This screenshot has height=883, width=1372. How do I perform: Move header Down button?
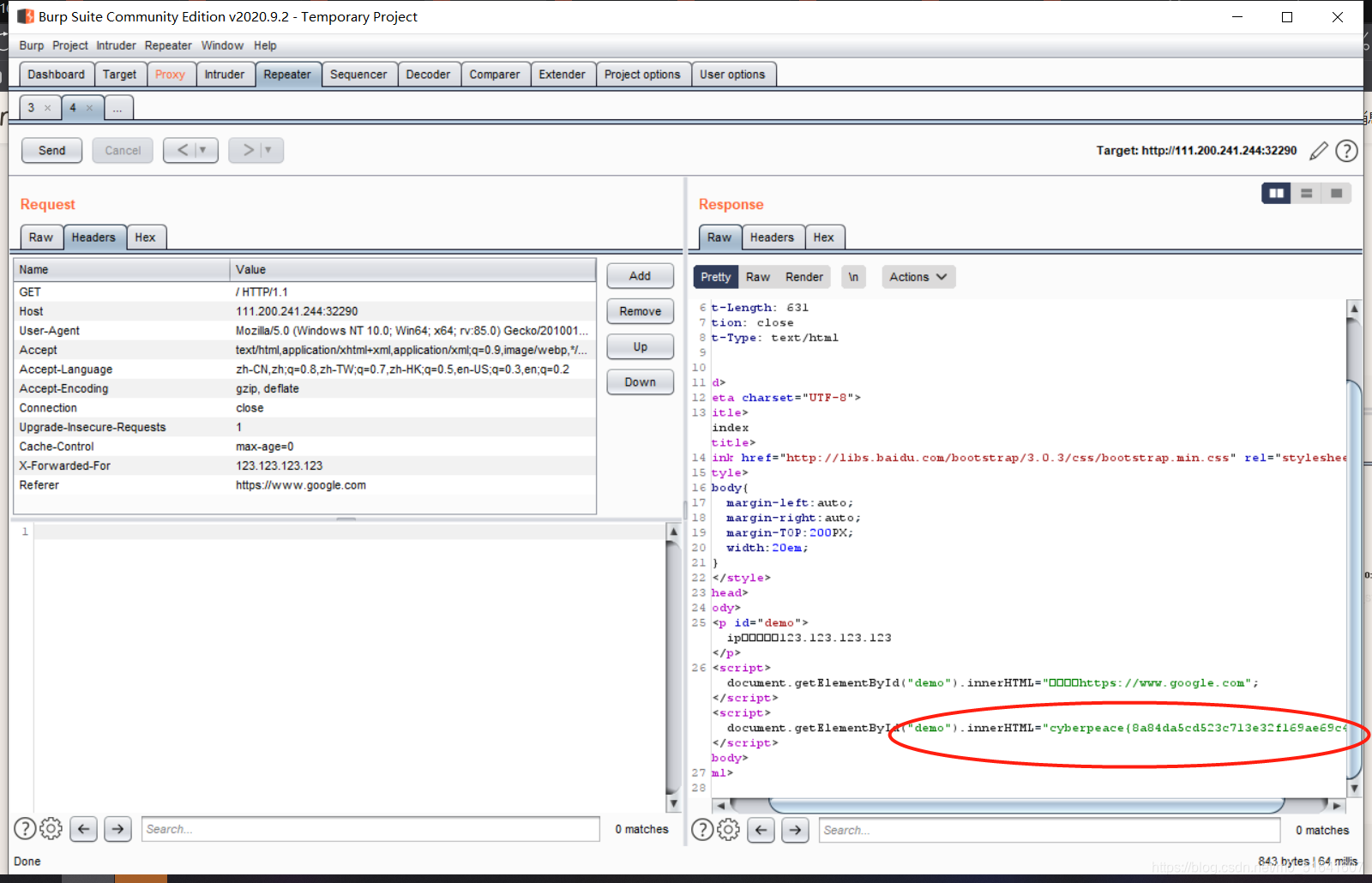pyautogui.click(x=640, y=382)
